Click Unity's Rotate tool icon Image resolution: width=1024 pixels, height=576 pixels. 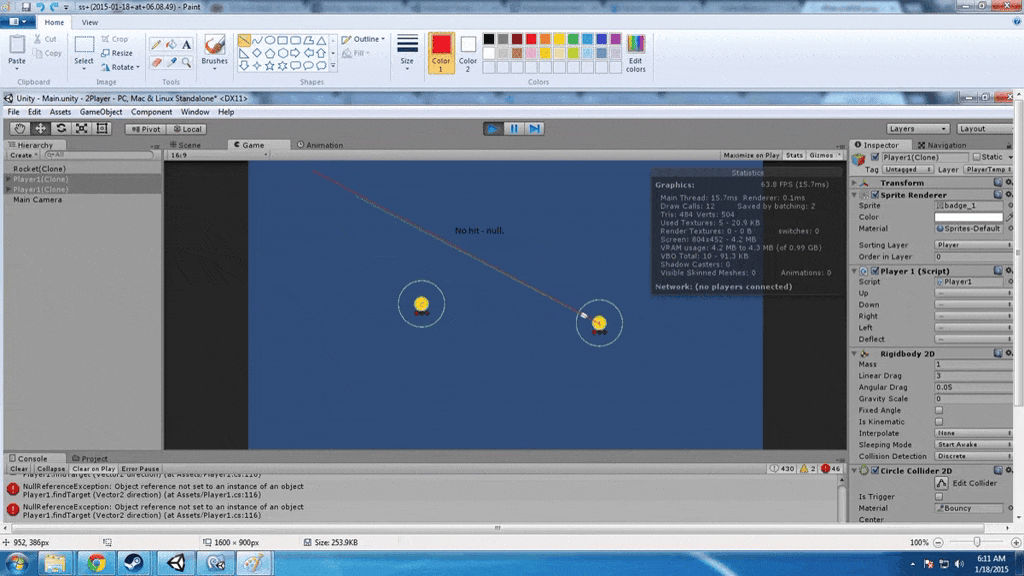point(60,129)
